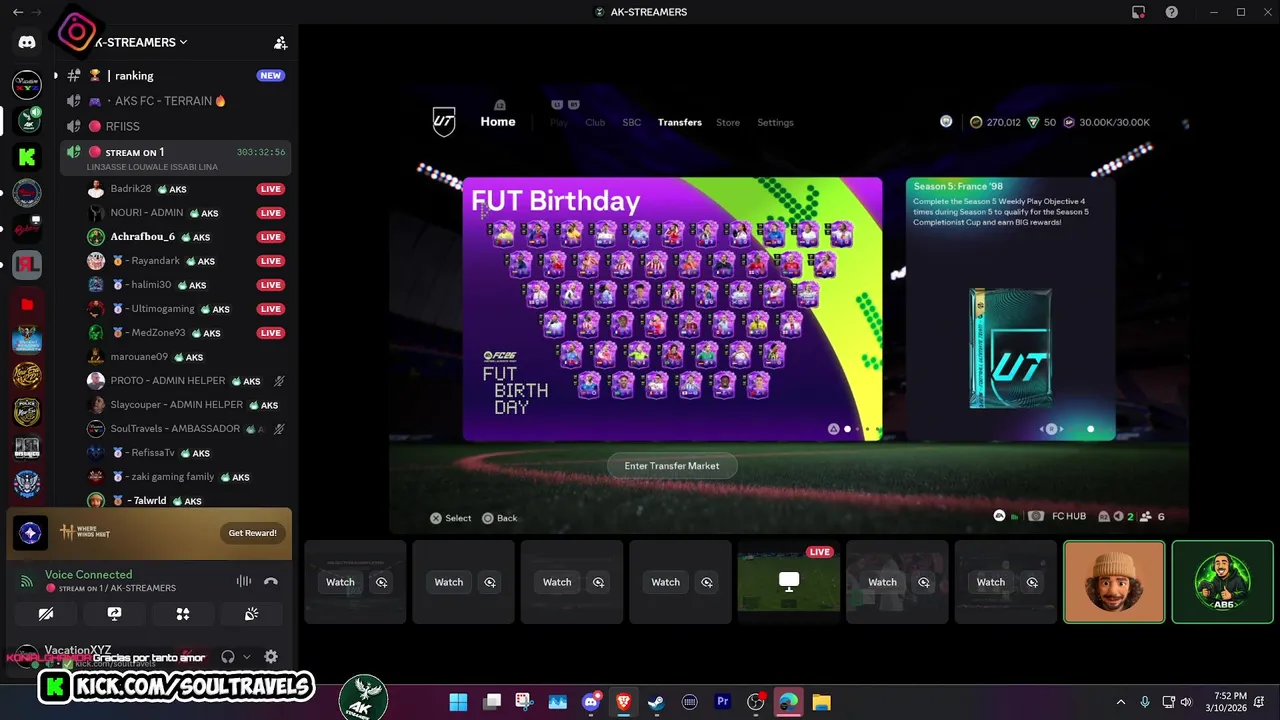Go forward with the title bar arrow
1280x720 pixels.
pos(37,12)
